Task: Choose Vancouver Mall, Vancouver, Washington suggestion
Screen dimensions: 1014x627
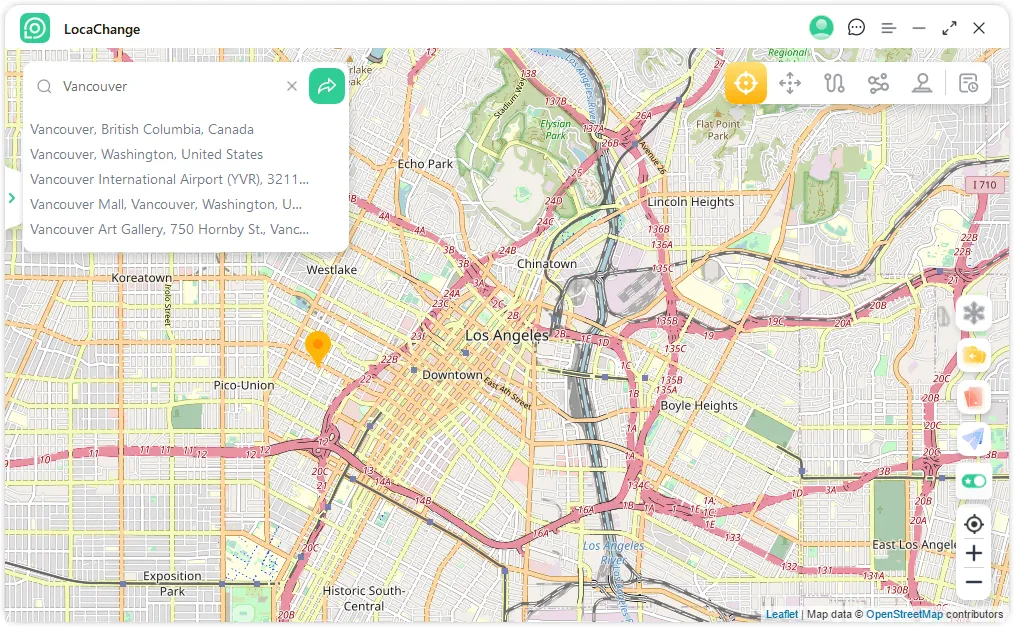Action: pyautogui.click(x=166, y=204)
